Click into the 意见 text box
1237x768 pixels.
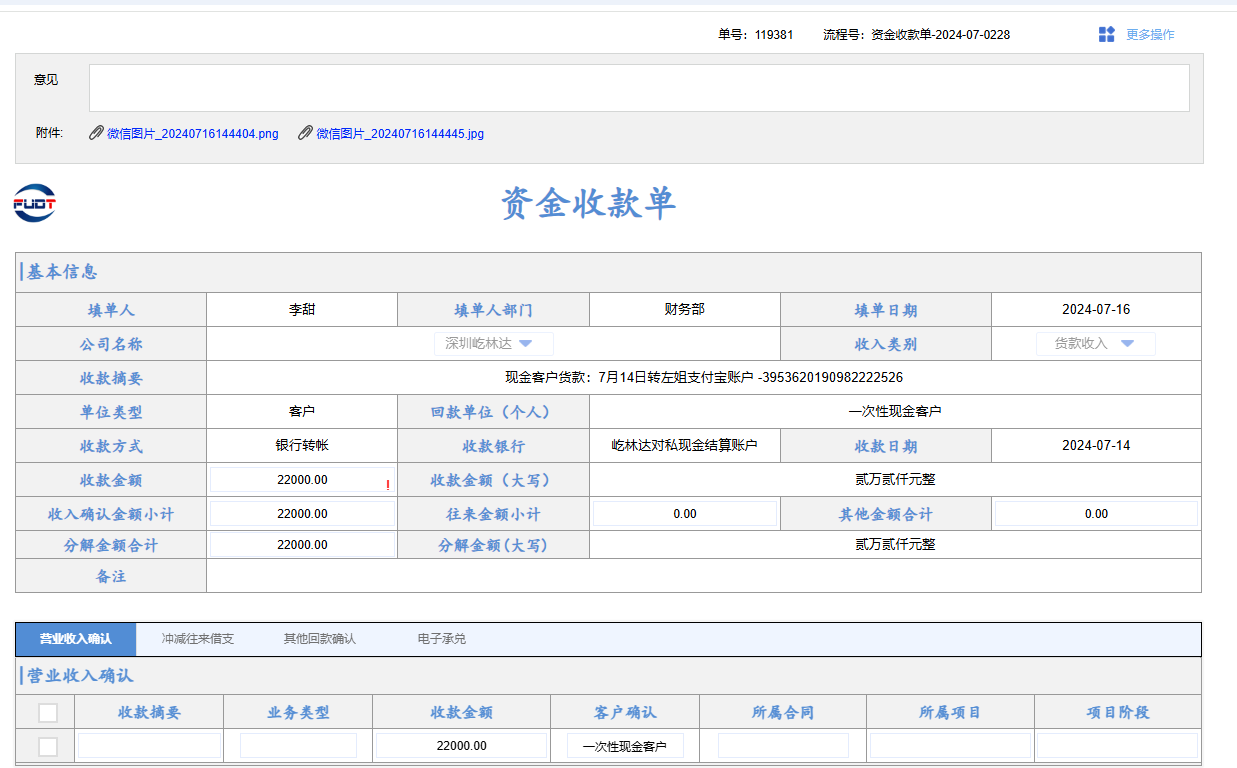point(638,88)
